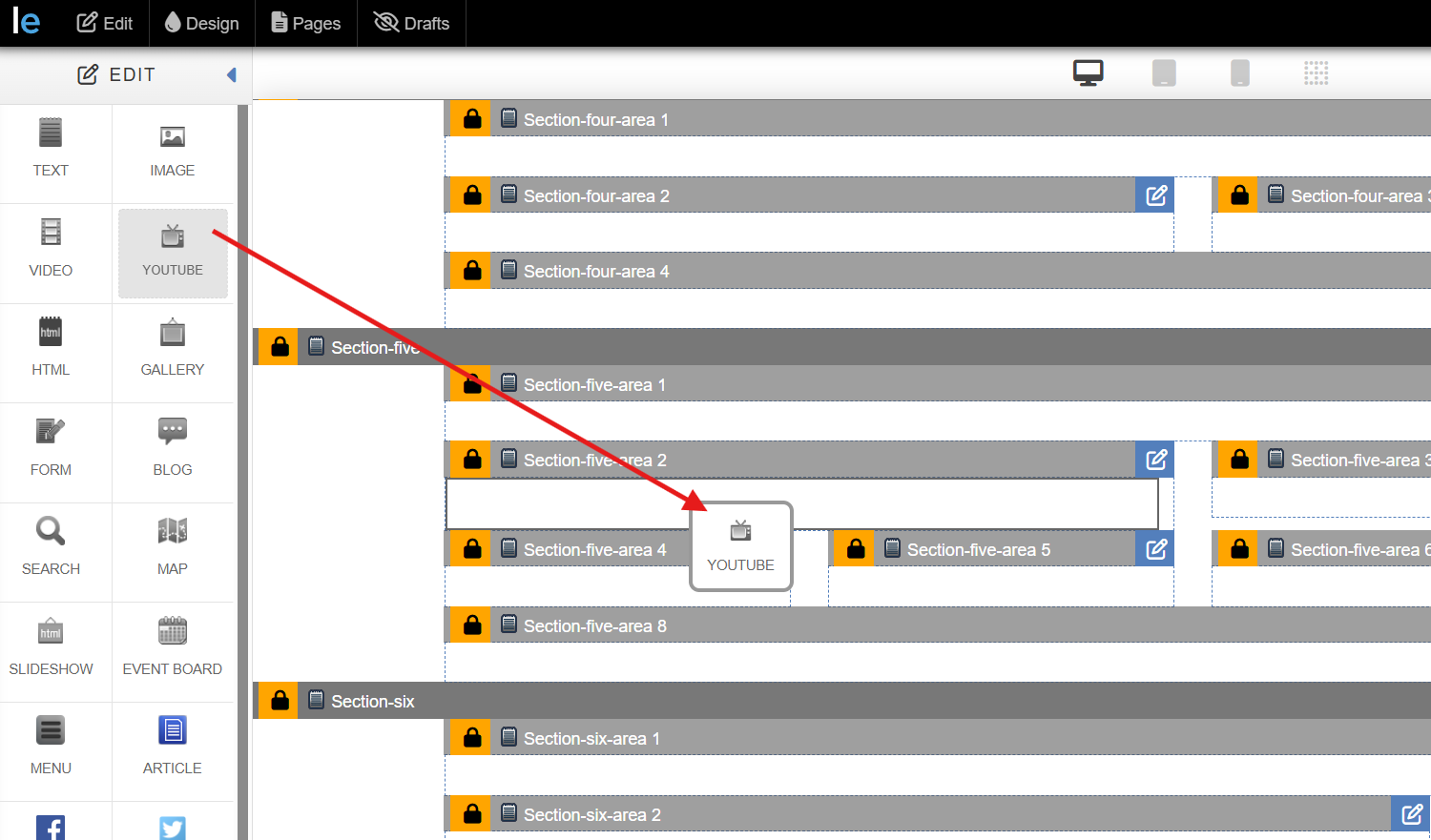The height and width of the screenshot is (840, 1431).
Task: Select Section-four-area 4 label
Action: pos(596,272)
